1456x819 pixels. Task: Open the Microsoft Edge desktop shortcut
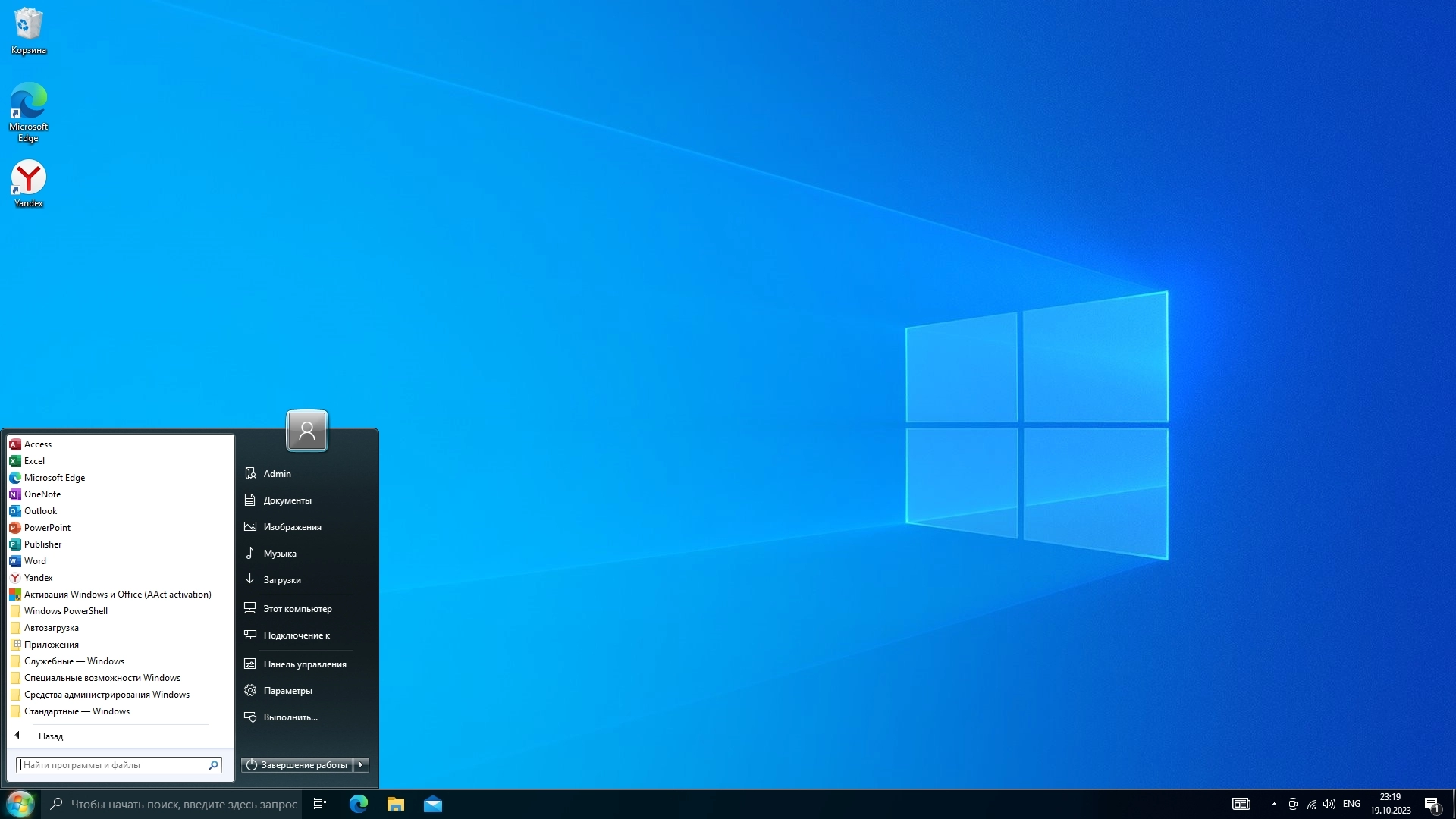point(28,110)
